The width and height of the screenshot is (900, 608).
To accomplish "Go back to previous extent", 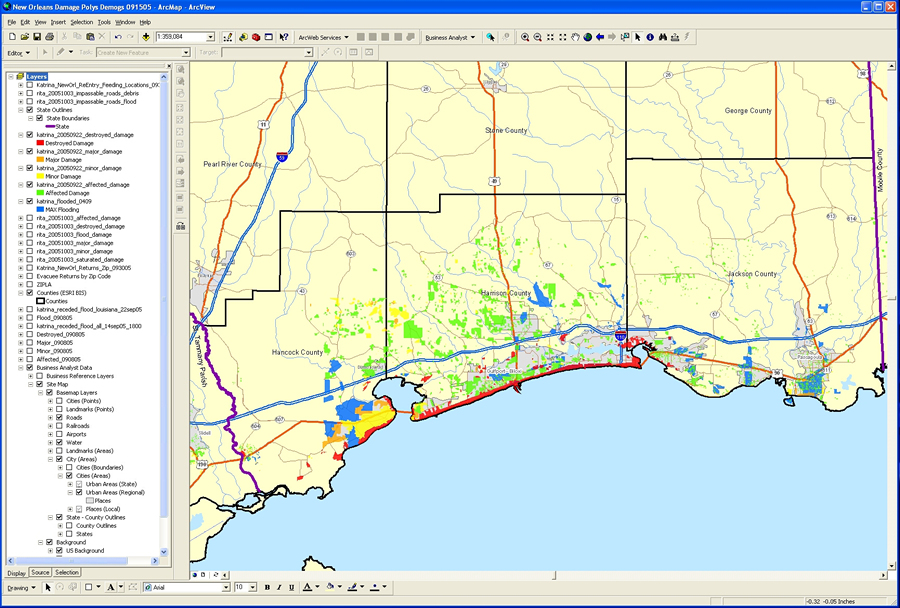I will click(x=600, y=37).
